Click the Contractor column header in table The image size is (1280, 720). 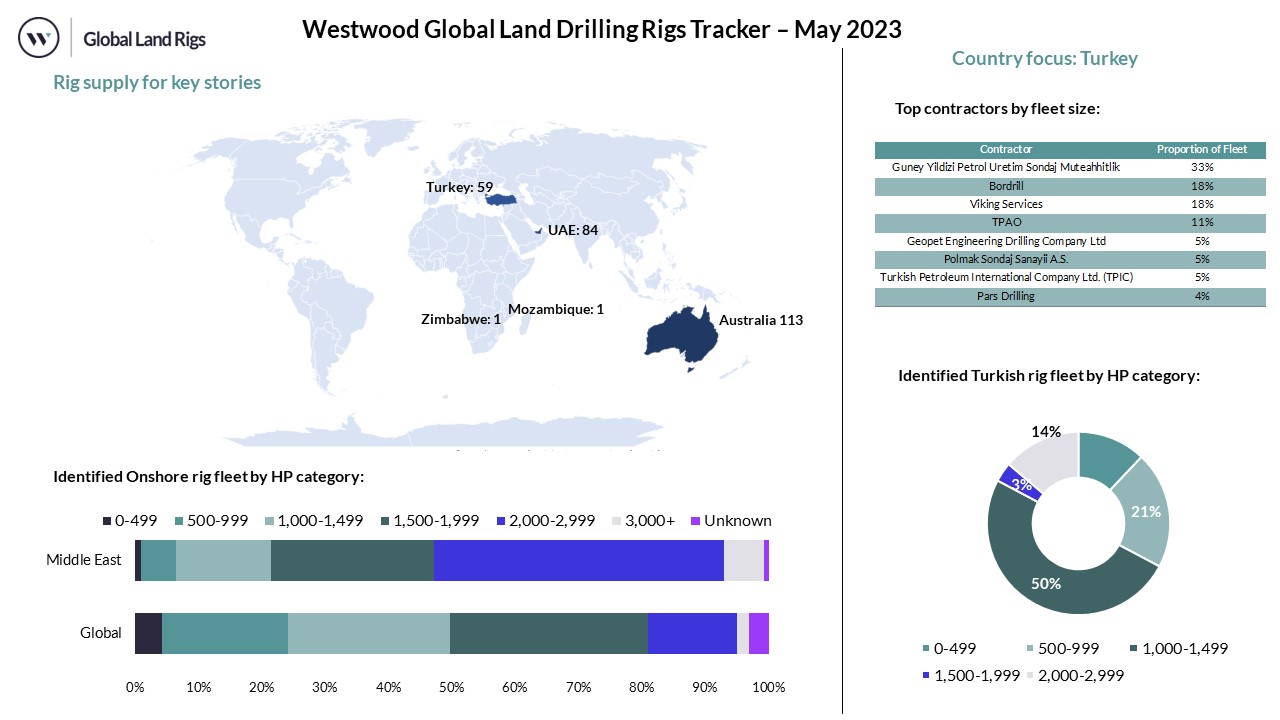click(x=1006, y=150)
